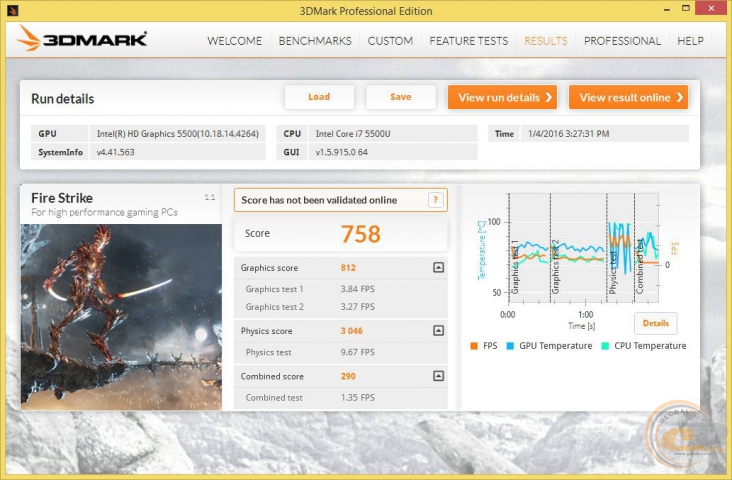Go to the Welcome tab
Viewport: 732px width, 480px height.
click(234, 41)
